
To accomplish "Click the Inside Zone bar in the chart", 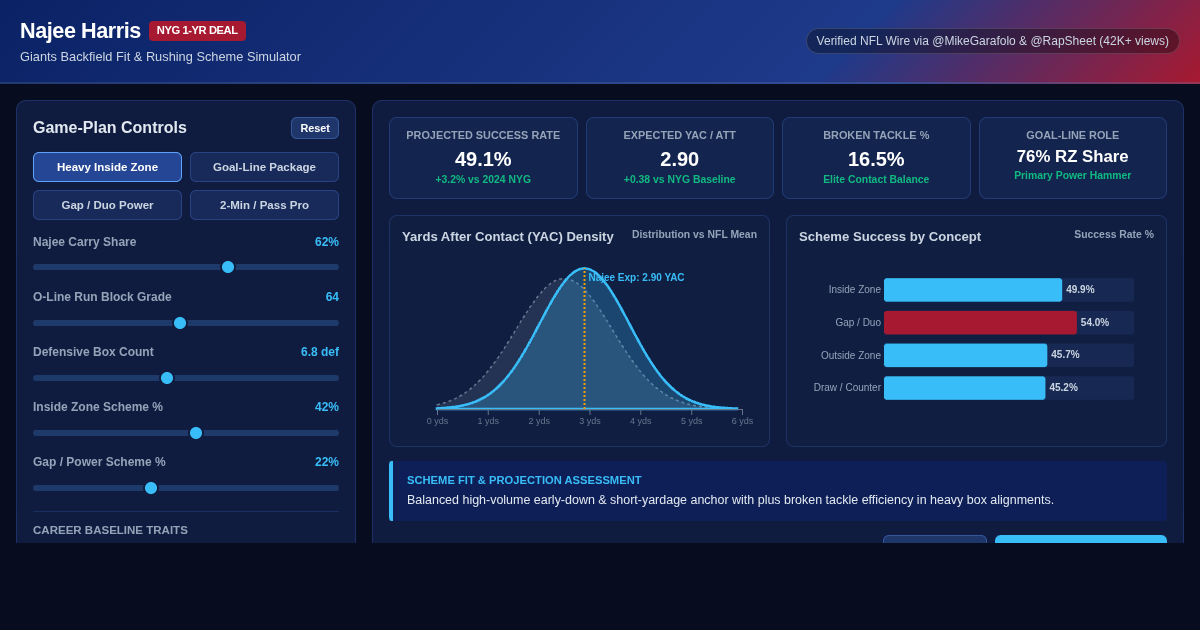I will coord(973,290).
